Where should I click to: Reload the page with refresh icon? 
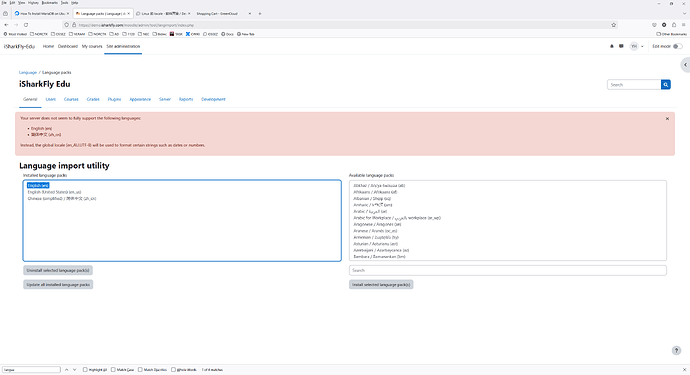point(26,25)
